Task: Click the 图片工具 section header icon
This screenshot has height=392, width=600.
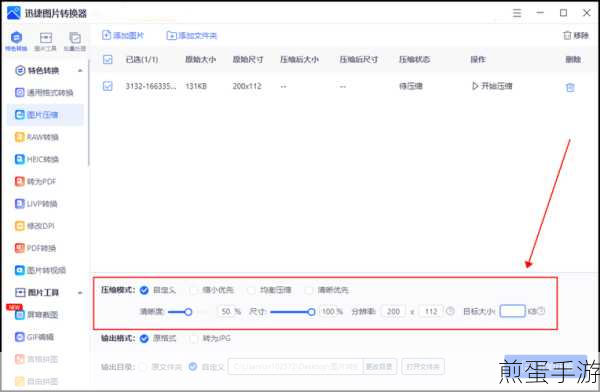Action: [x=20, y=292]
